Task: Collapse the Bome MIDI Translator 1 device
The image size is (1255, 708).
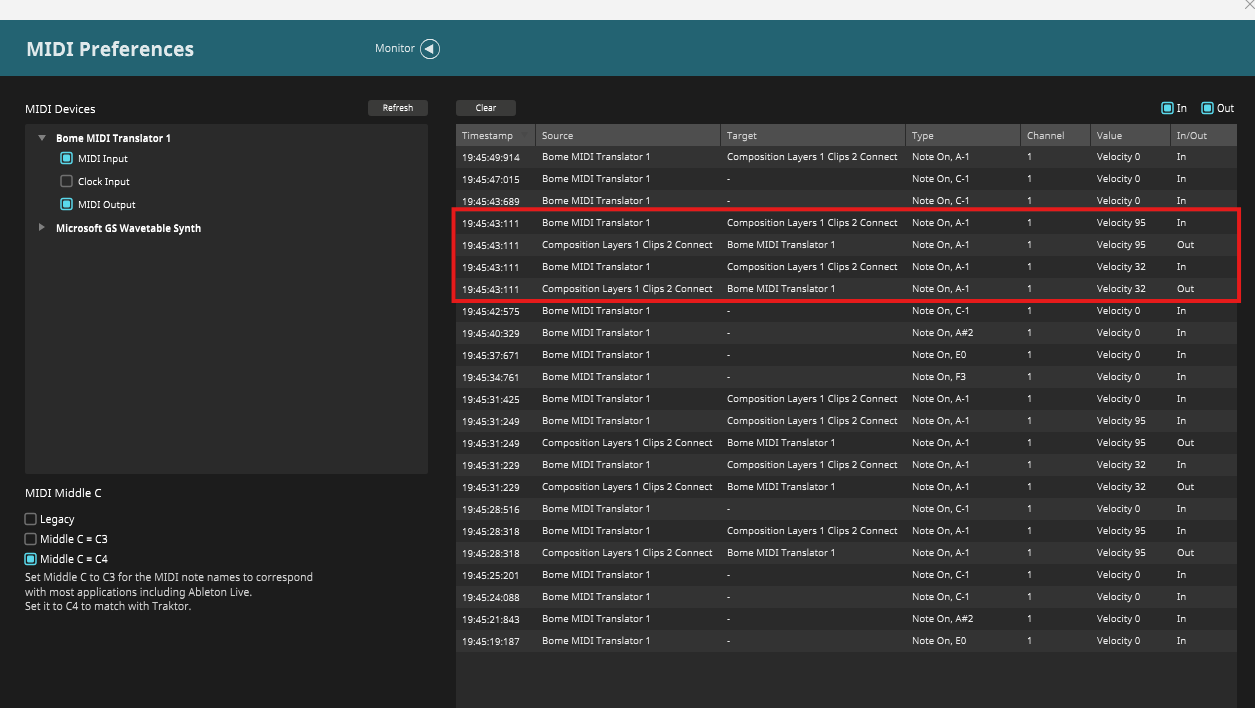Action: click(42, 138)
